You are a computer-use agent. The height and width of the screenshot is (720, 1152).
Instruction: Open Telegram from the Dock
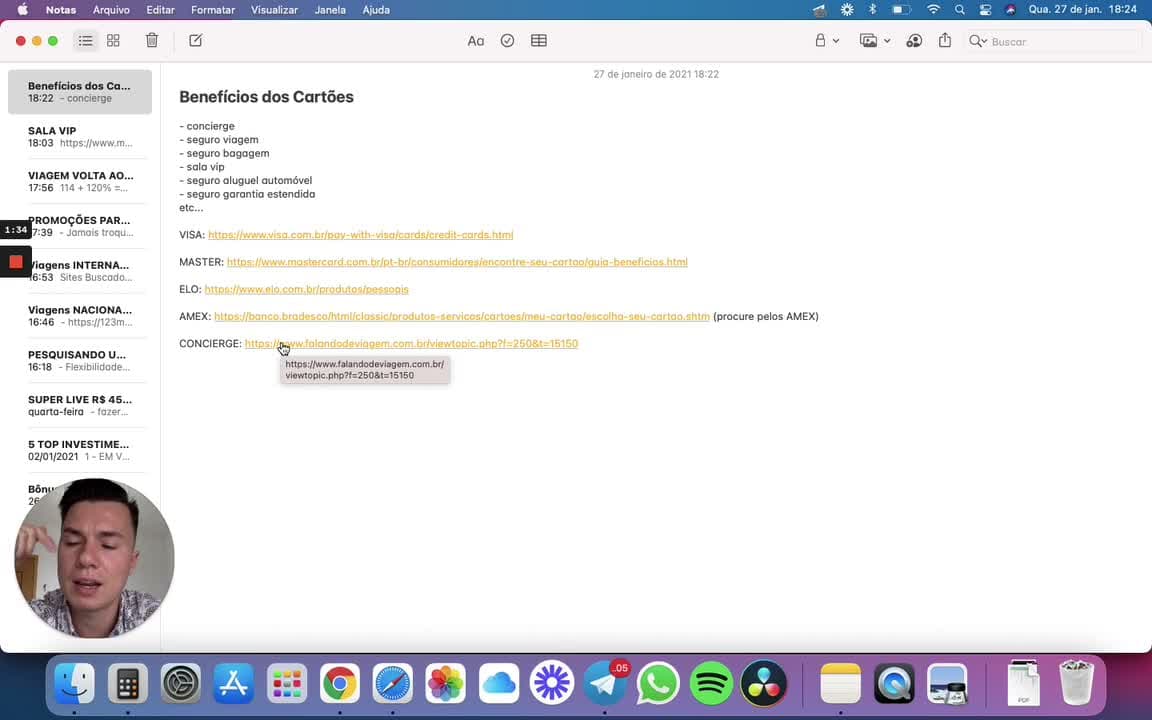(605, 683)
